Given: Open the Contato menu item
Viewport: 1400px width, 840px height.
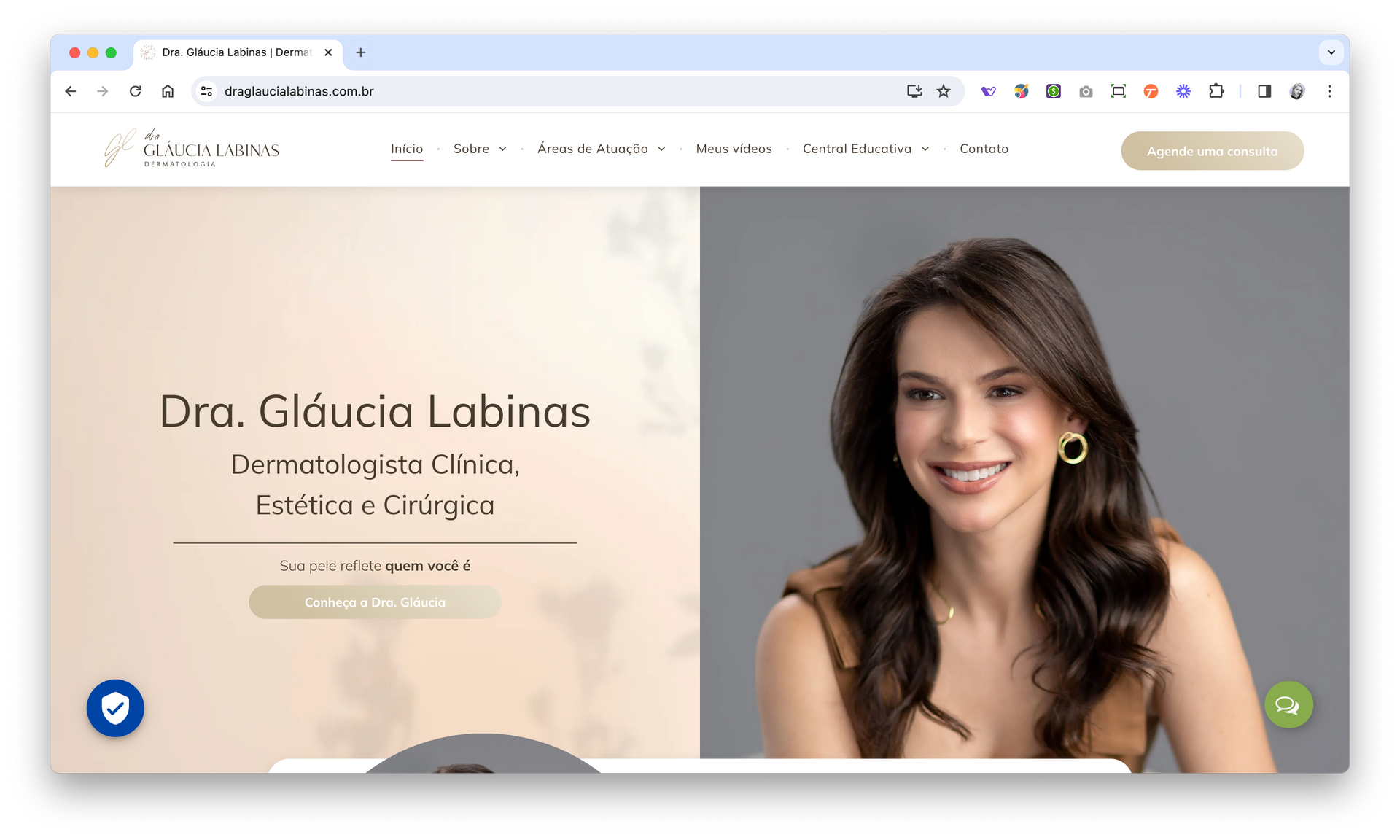Looking at the screenshot, I should click(984, 149).
